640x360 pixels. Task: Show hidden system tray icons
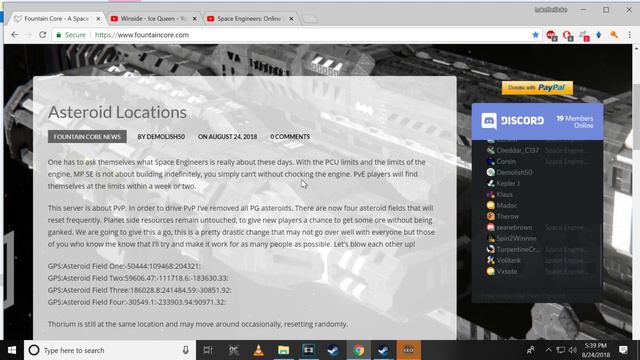[548, 350]
